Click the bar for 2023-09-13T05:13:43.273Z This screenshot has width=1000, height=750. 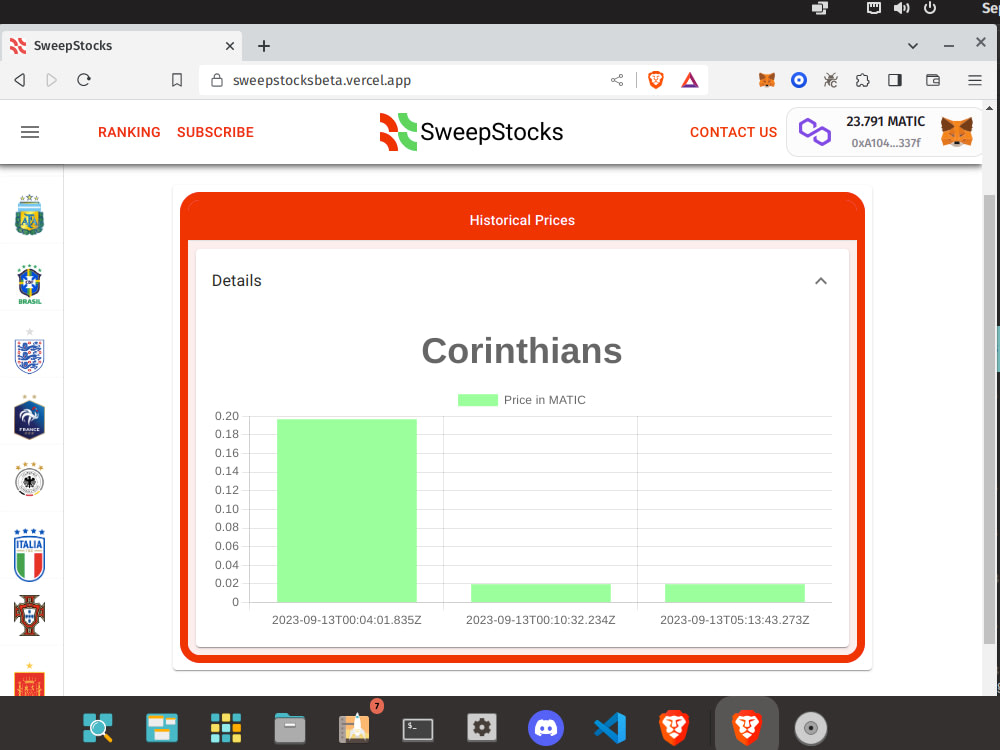pyautogui.click(x=735, y=592)
